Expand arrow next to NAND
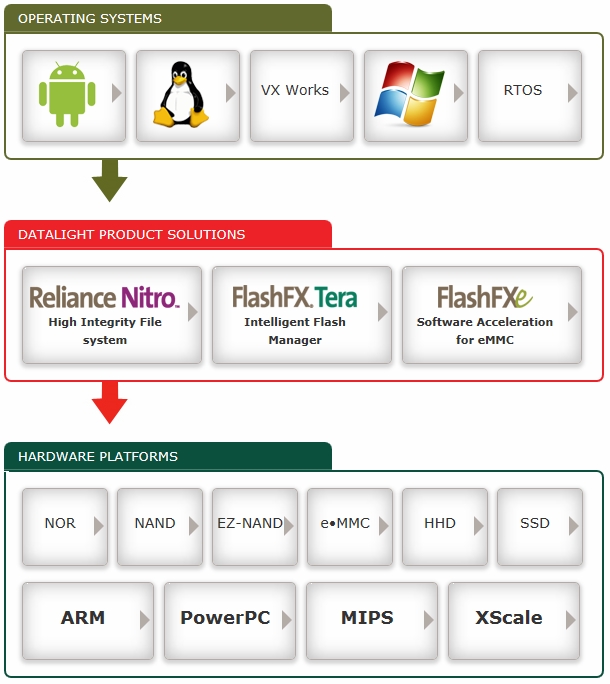 point(194,527)
